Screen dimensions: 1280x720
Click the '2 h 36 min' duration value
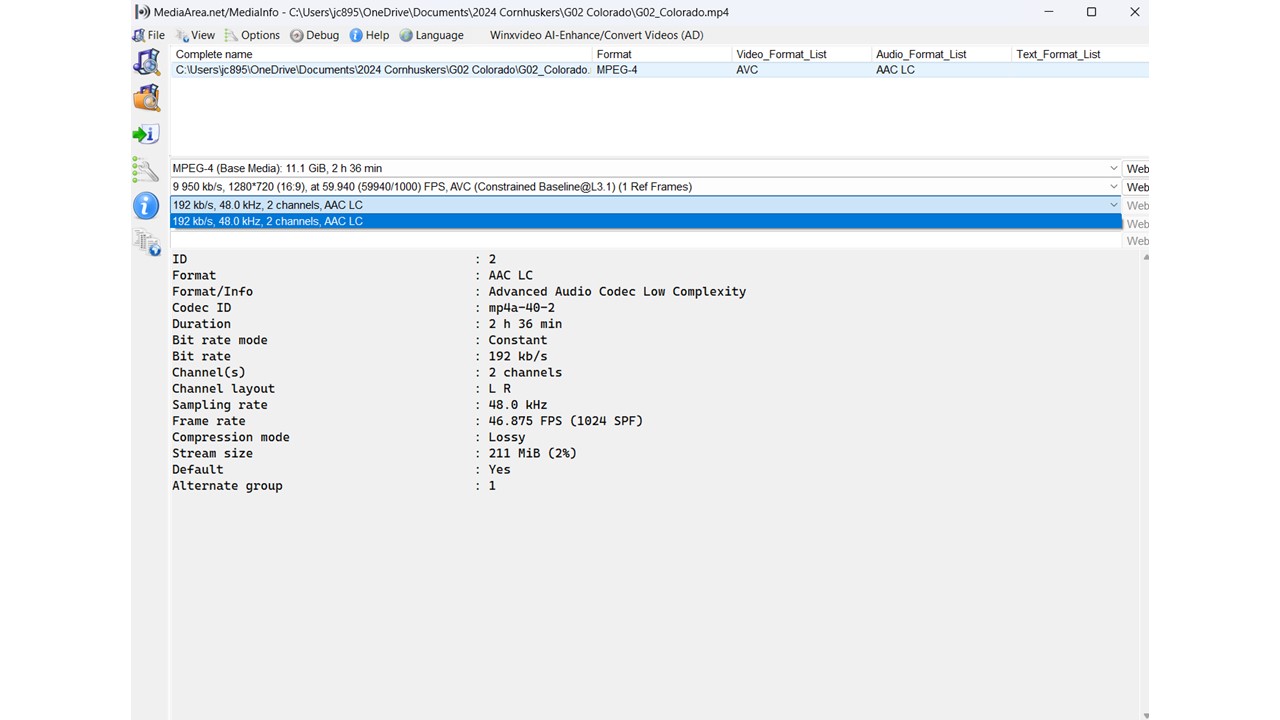click(525, 324)
